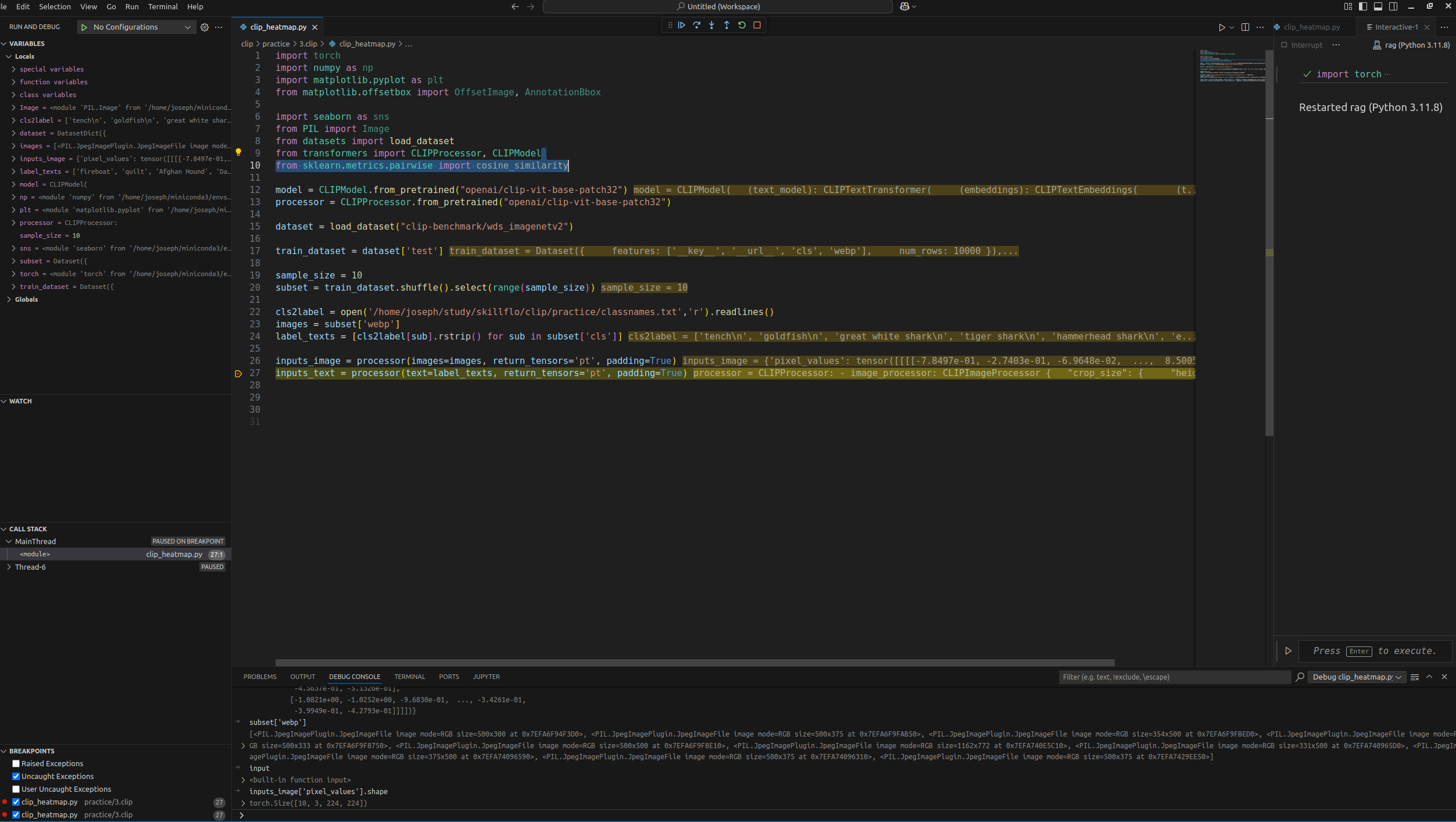Click the split editor right icon
This screenshot has height=822, width=1456.
[x=1245, y=27]
